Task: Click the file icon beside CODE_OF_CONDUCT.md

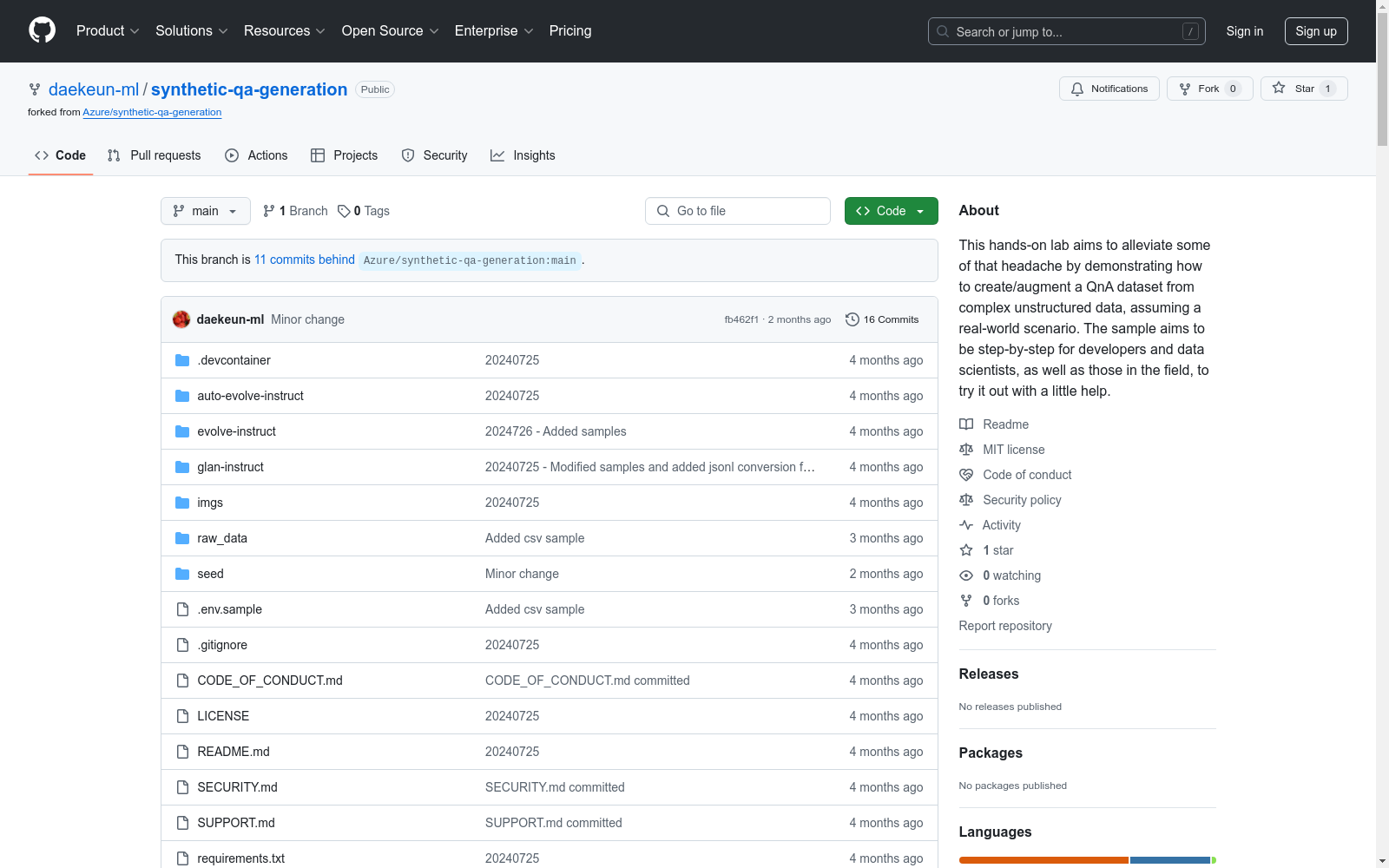Action: click(182, 681)
